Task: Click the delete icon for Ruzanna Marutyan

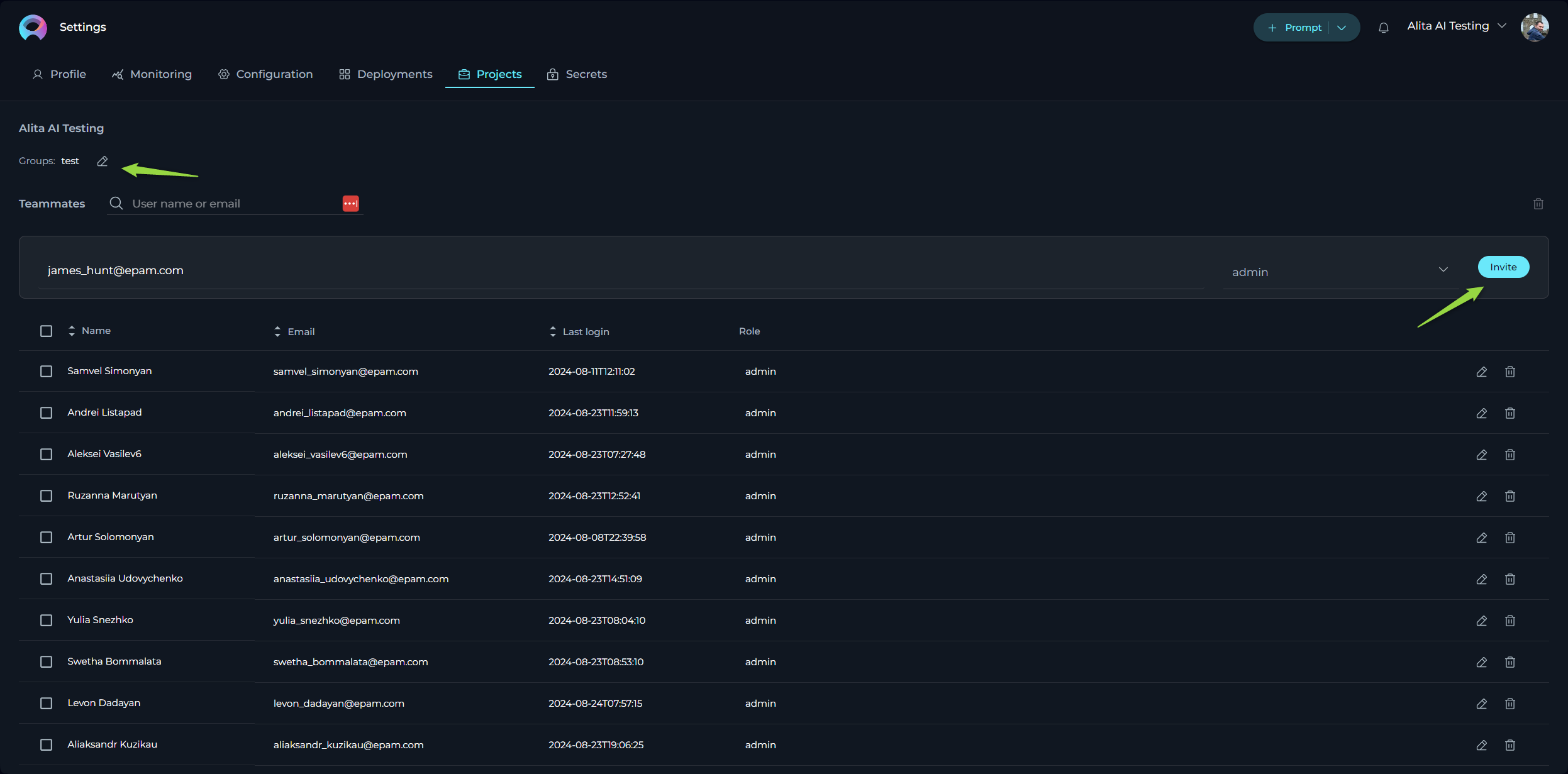Action: point(1511,496)
